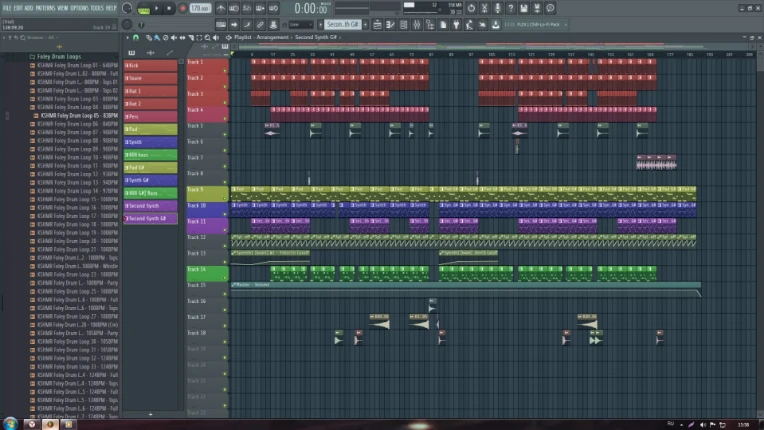Click the previous pattern arrow beside pattern selector
Image resolution: width=764 pixels, height=430 pixels.
point(320,24)
